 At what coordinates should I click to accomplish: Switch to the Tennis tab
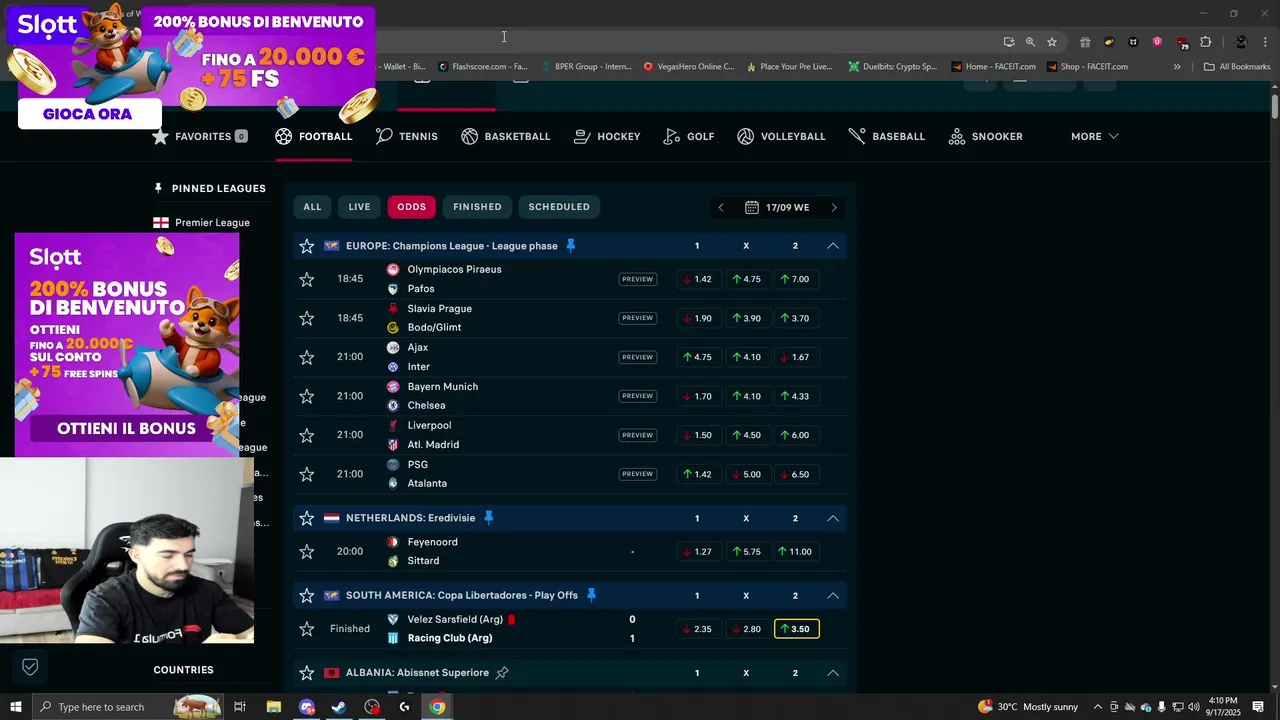pos(407,136)
